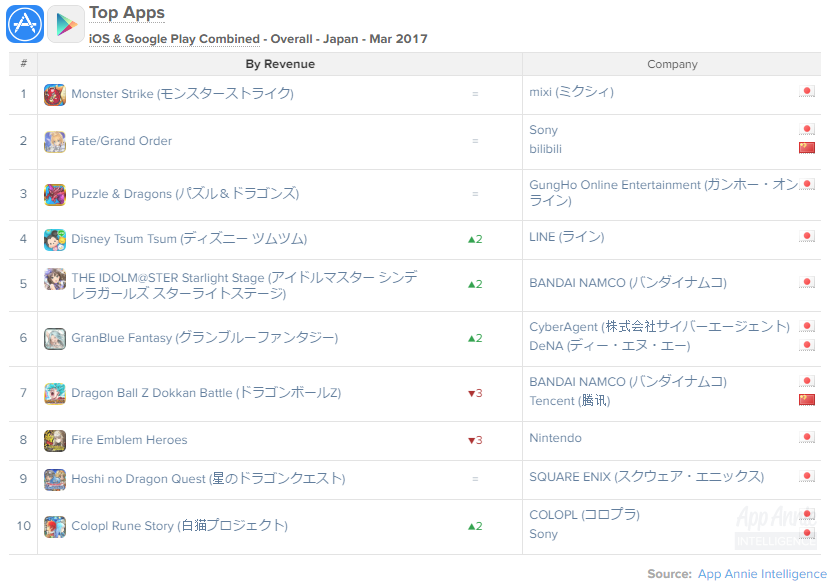This screenshot has height=586, width=834.
Task: Open the Hoshi no Dragon Quest app icon
Action: (55, 480)
